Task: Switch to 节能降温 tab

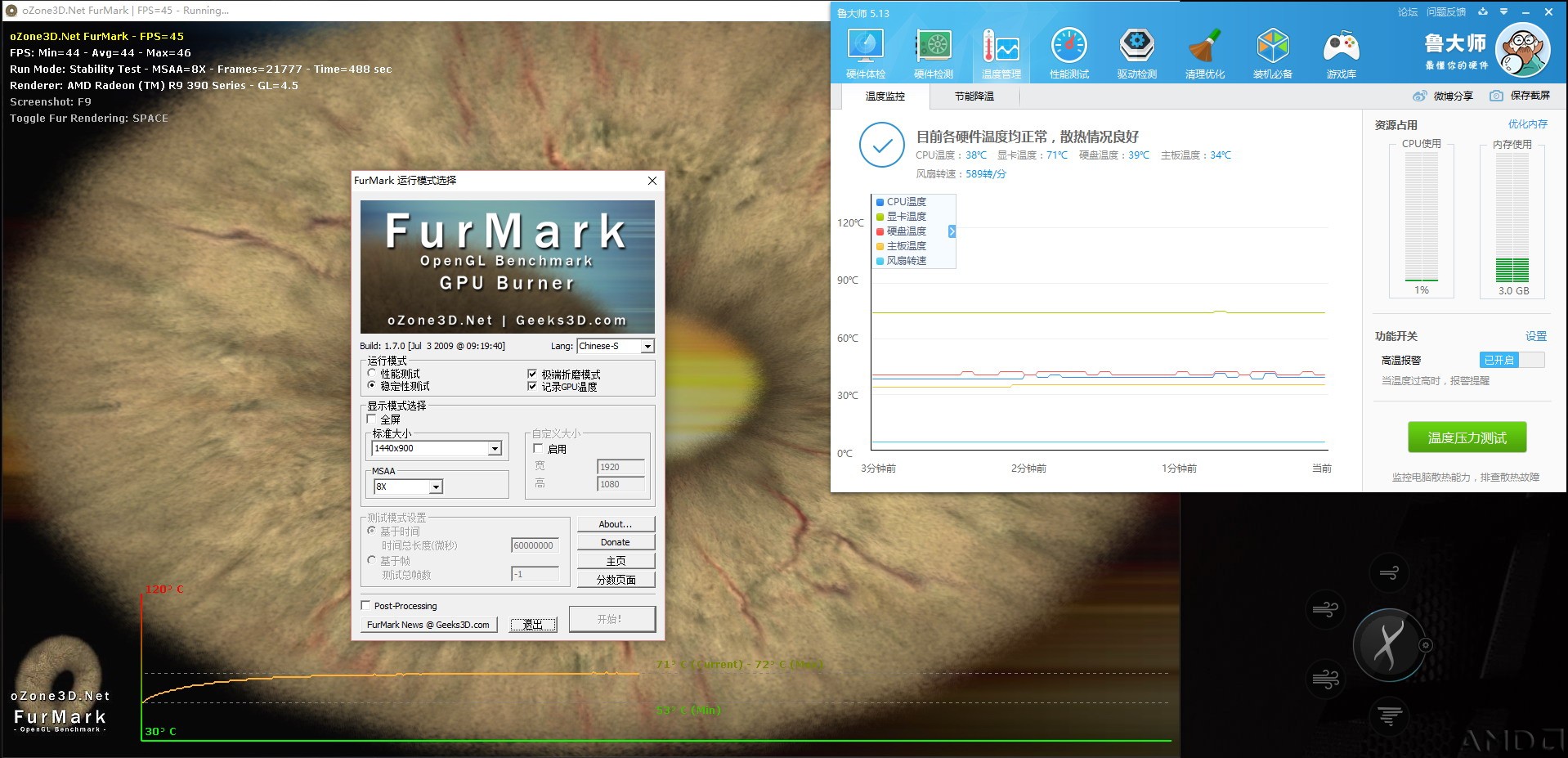Action: [974, 96]
